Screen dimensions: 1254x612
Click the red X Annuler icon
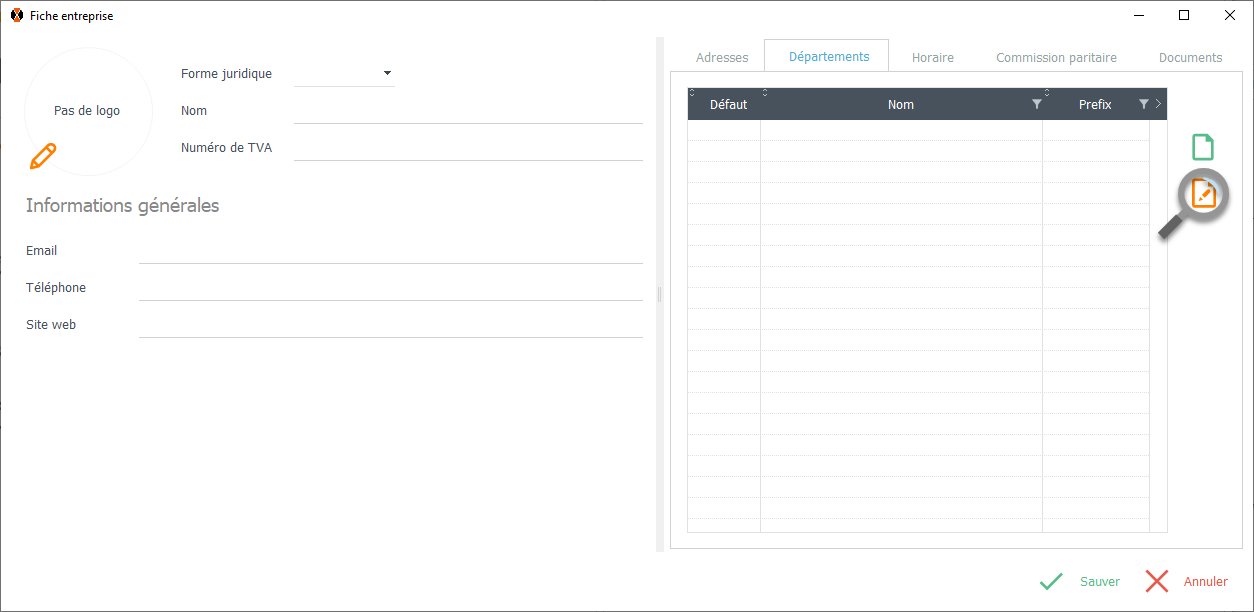(x=1157, y=582)
